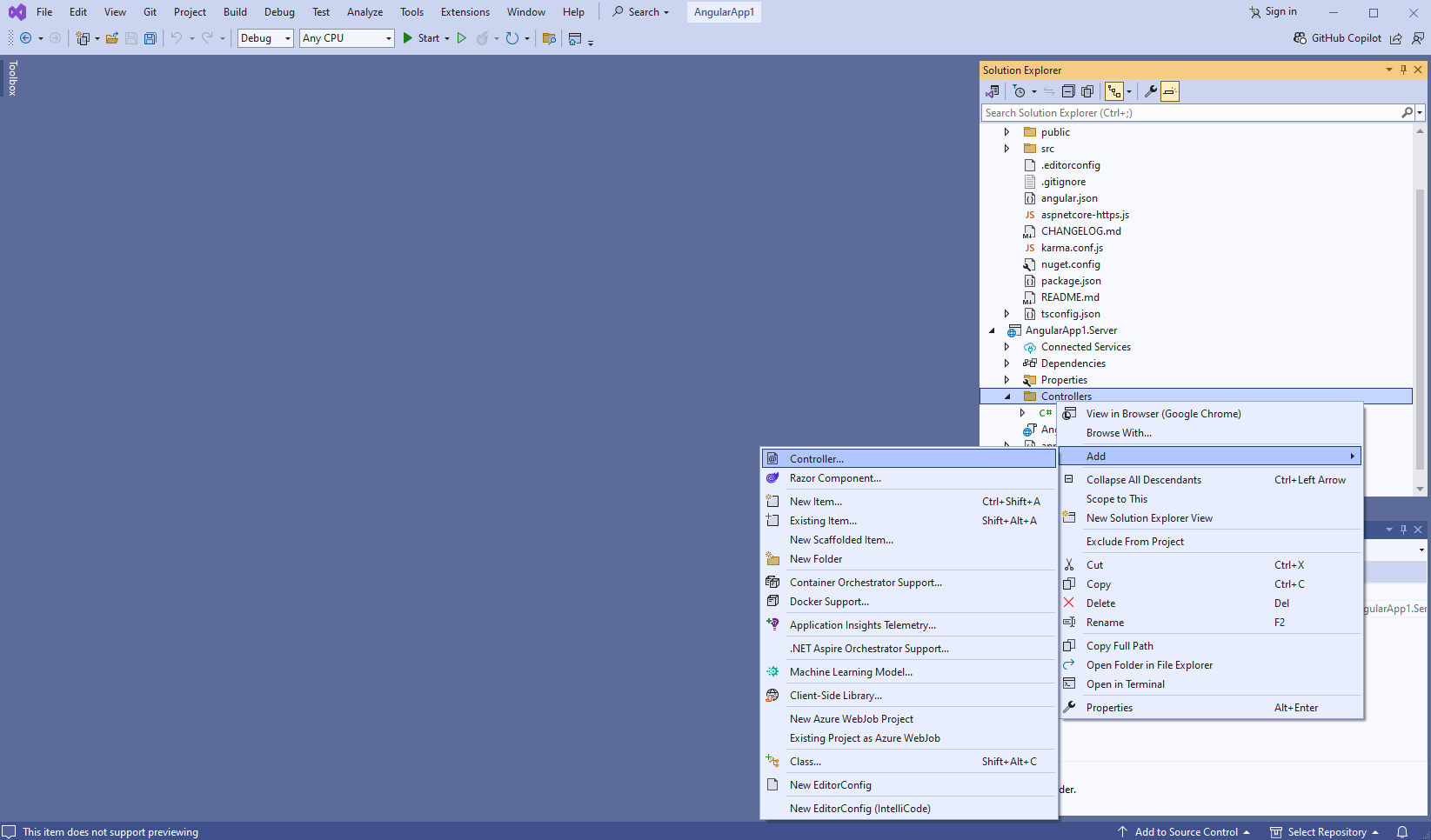Click Add to Source Control in status bar

pos(1184,832)
